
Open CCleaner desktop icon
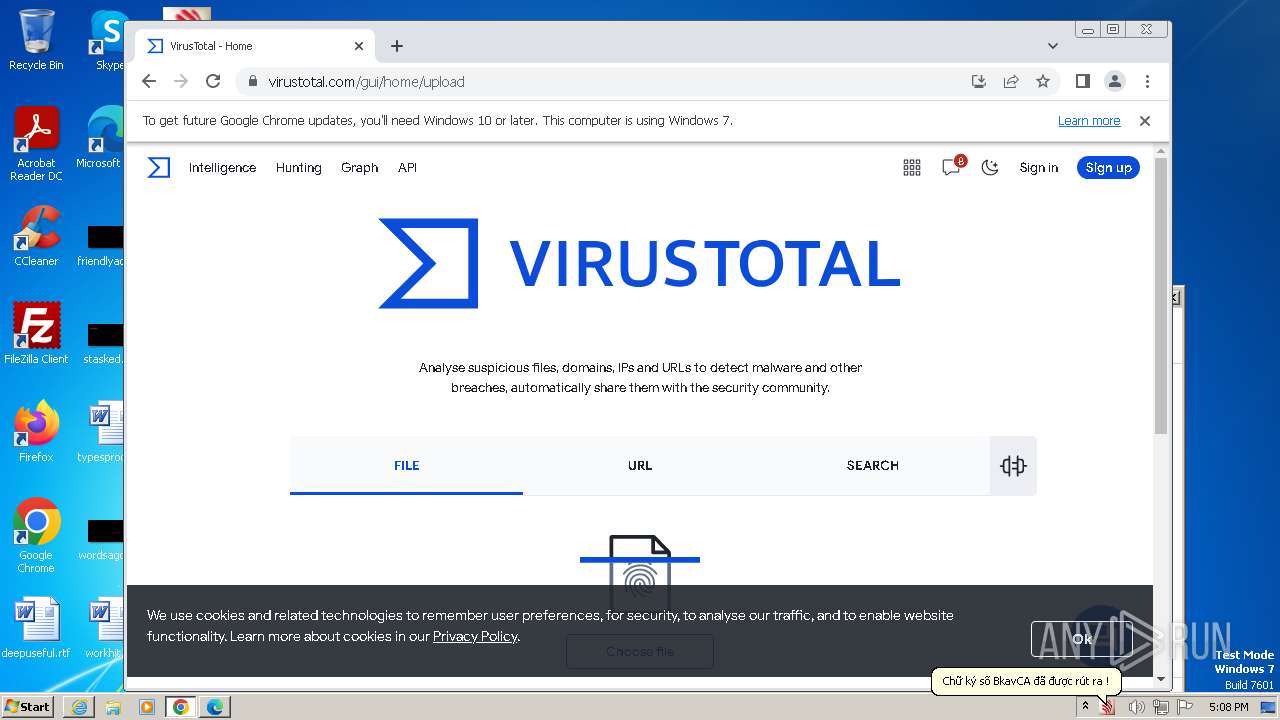click(36, 236)
